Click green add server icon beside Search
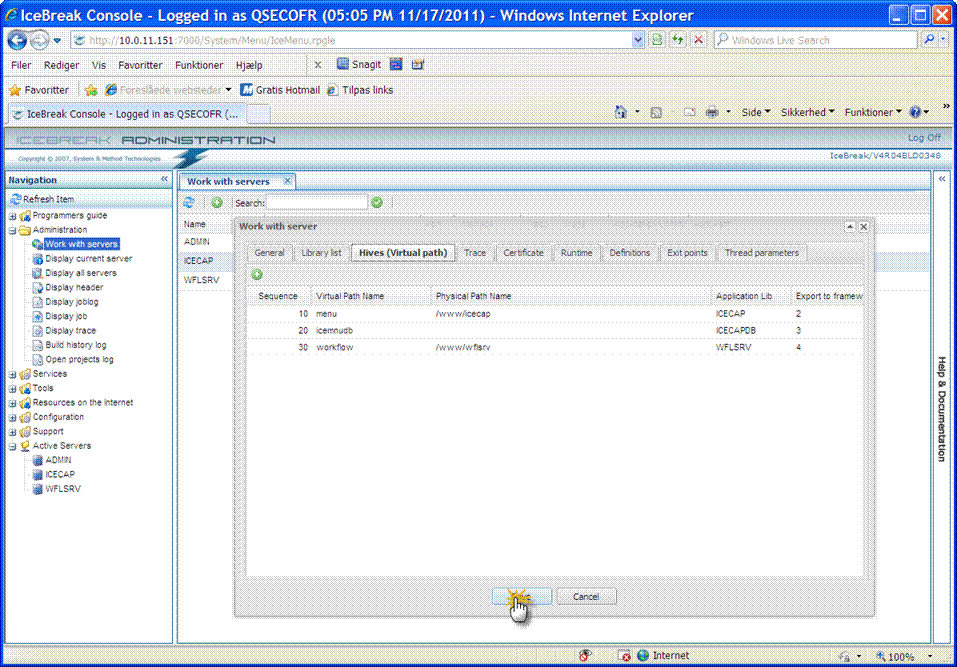The image size is (957, 667). click(x=217, y=203)
